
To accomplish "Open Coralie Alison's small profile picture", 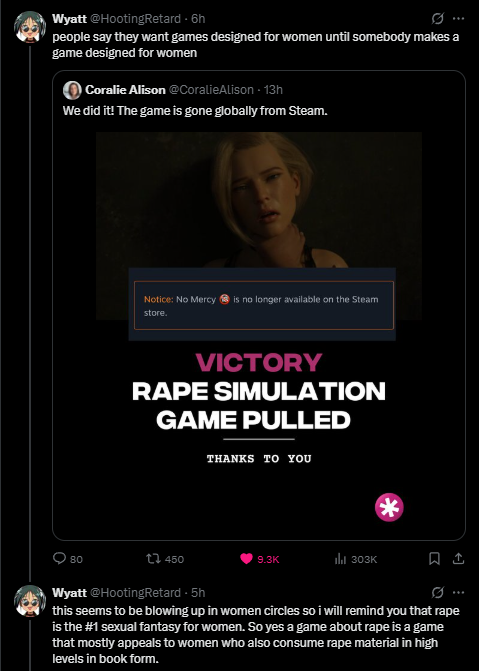I will (x=72, y=90).
